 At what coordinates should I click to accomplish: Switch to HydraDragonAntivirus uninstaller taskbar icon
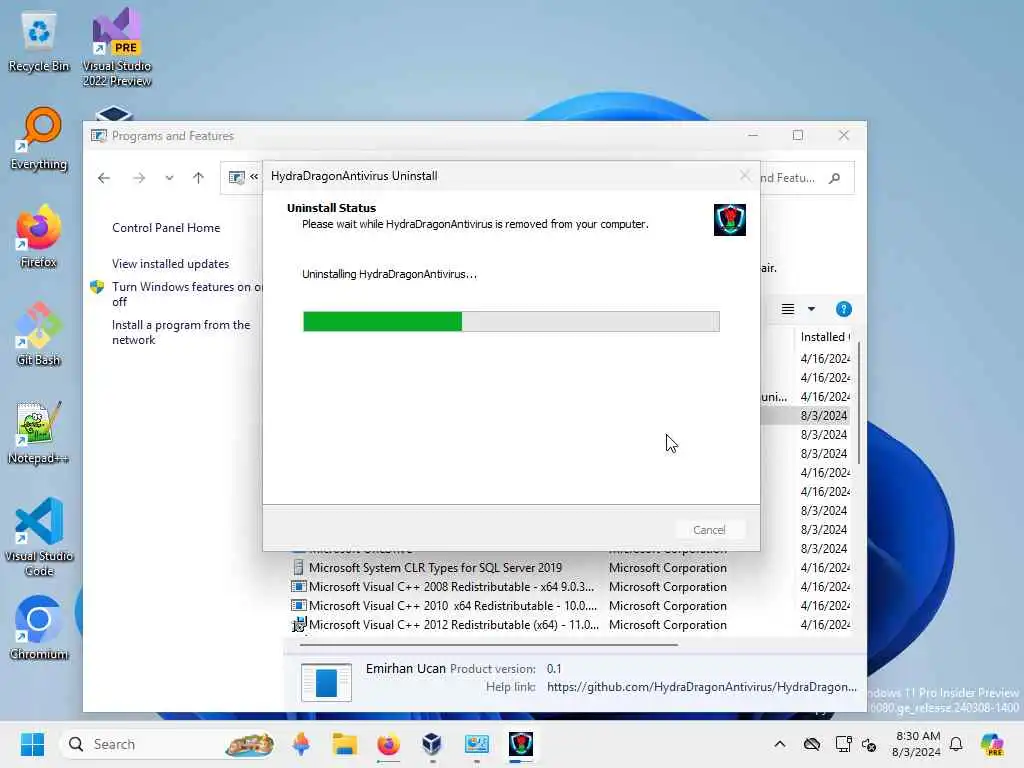(x=520, y=744)
